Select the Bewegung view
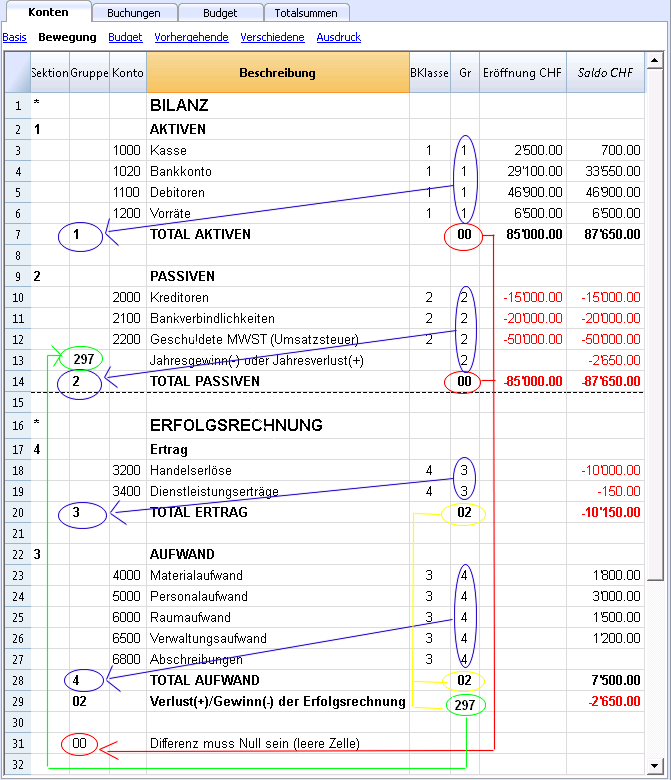The height and width of the screenshot is (780, 671). click(x=67, y=37)
